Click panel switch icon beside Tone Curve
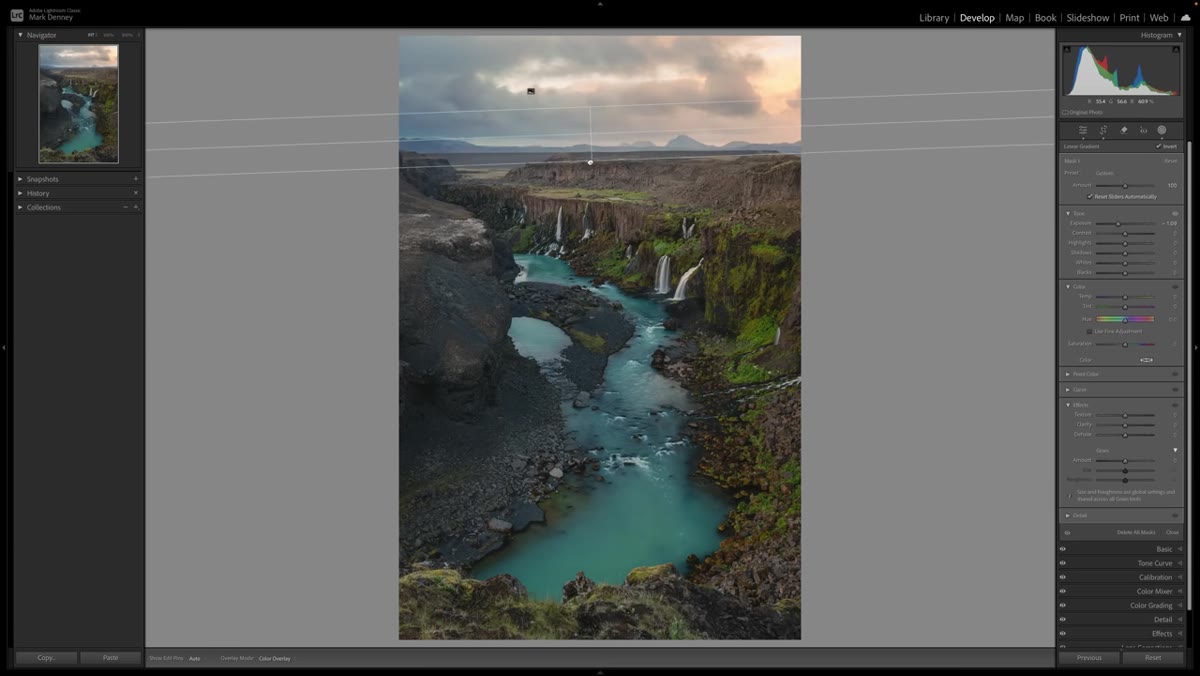 (x=1180, y=563)
